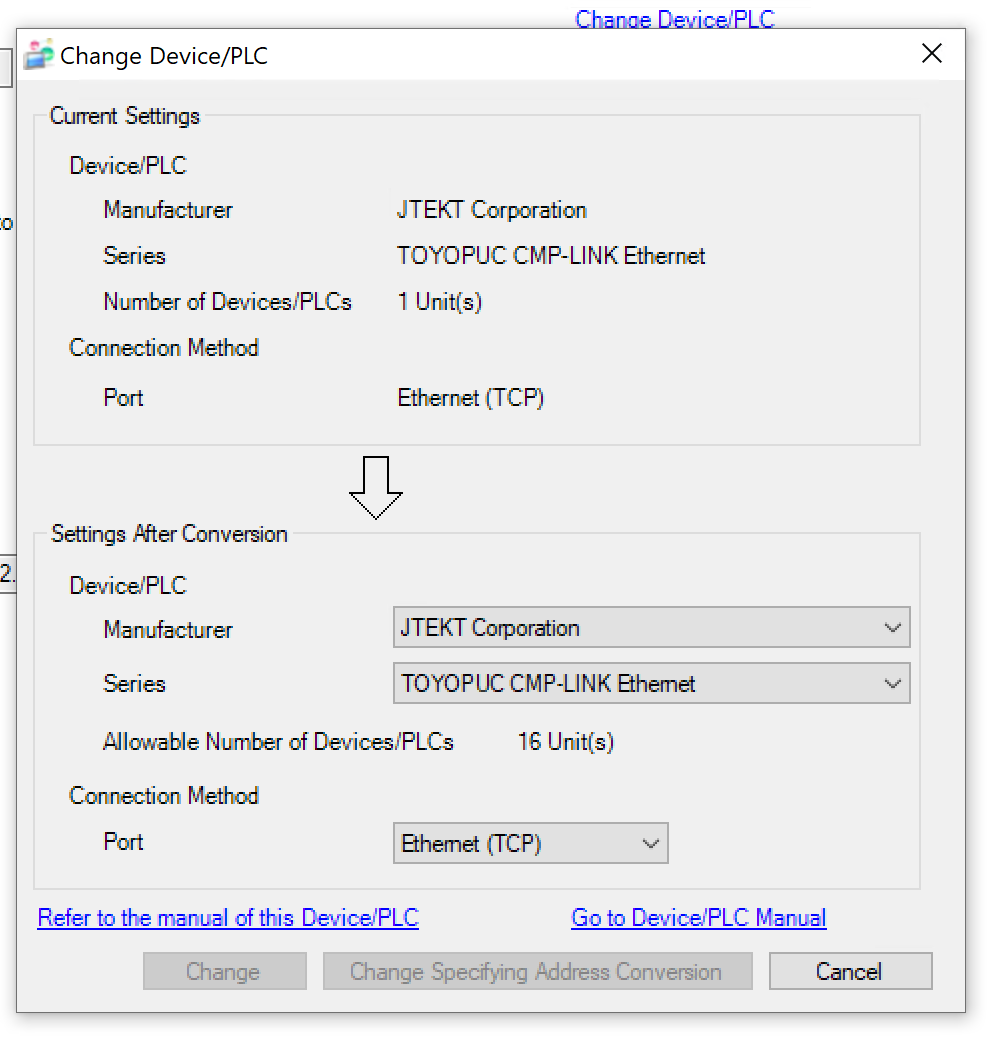Image resolution: width=992 pixels, height=1055 pixels.
Task: Follow the 'Go to Device/PLC Manual' link
Action: [698, 918]
